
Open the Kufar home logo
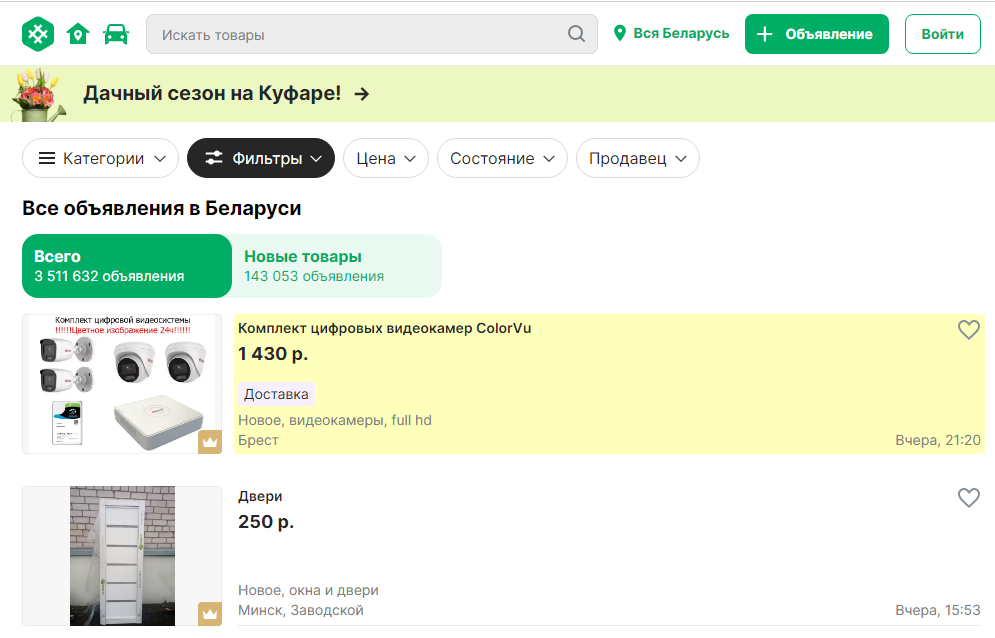38,34
